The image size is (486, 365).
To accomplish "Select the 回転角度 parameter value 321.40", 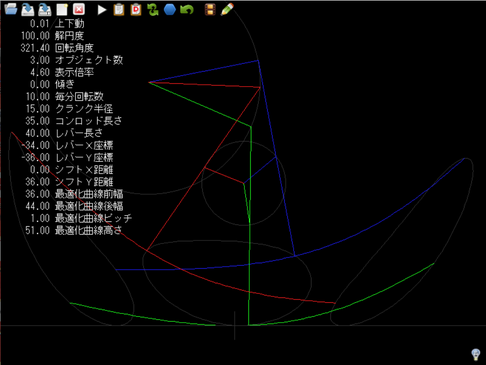I will (x=35, y=48).
